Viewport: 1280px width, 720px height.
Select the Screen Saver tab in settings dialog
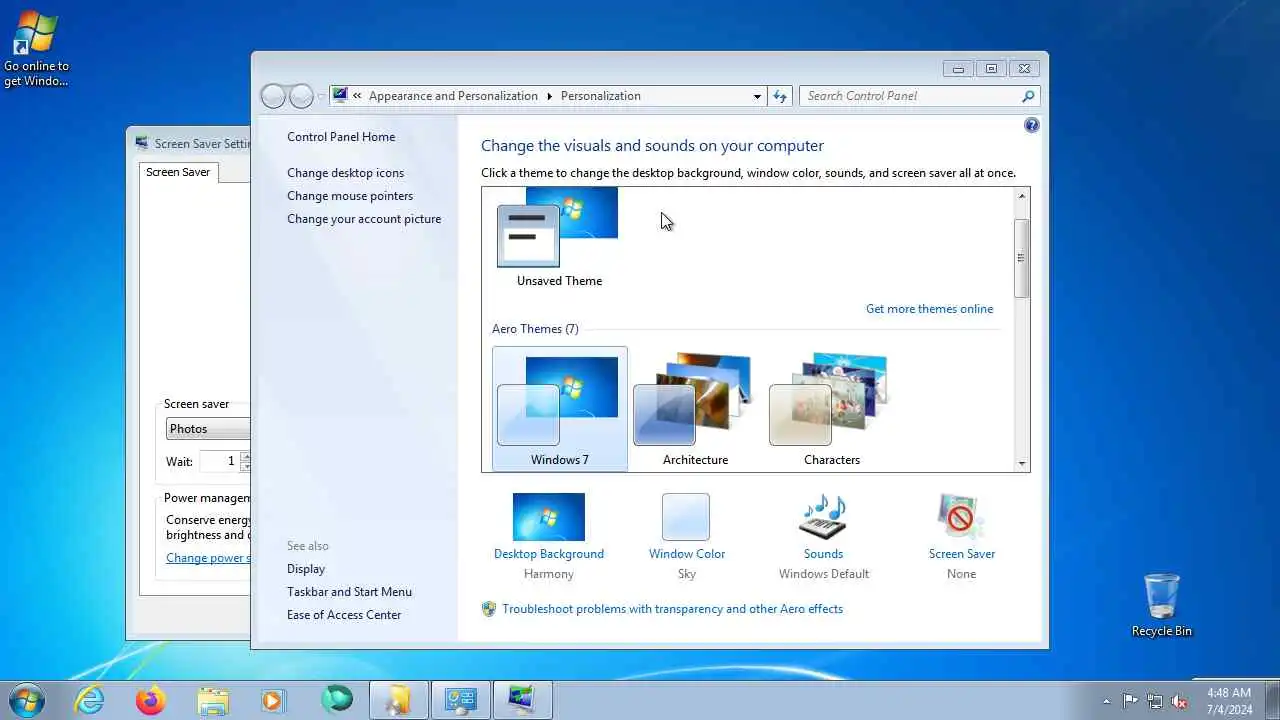pyautogui.click(x=178, y=172)
